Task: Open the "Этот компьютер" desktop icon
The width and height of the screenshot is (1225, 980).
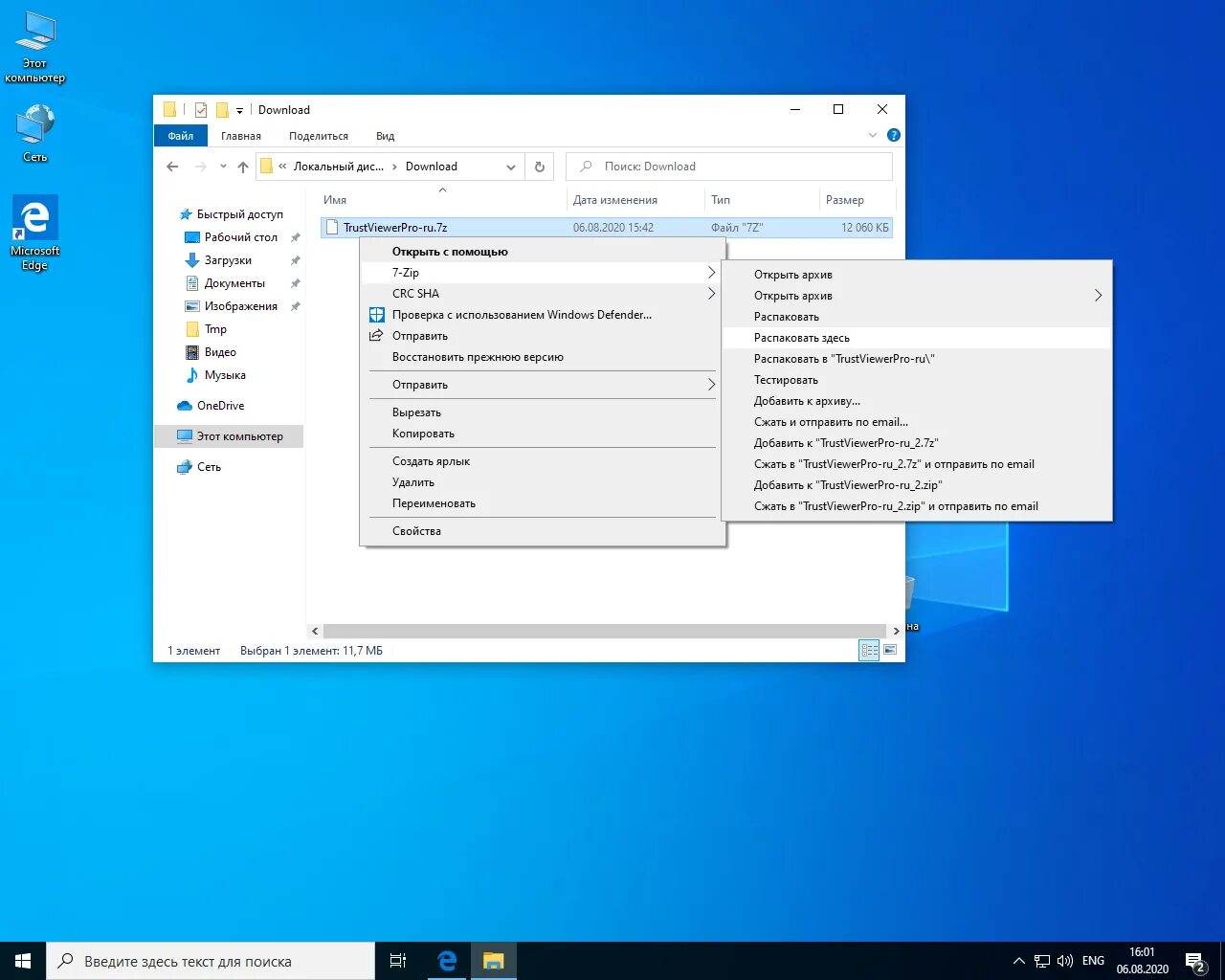Action: coord(35,48)
